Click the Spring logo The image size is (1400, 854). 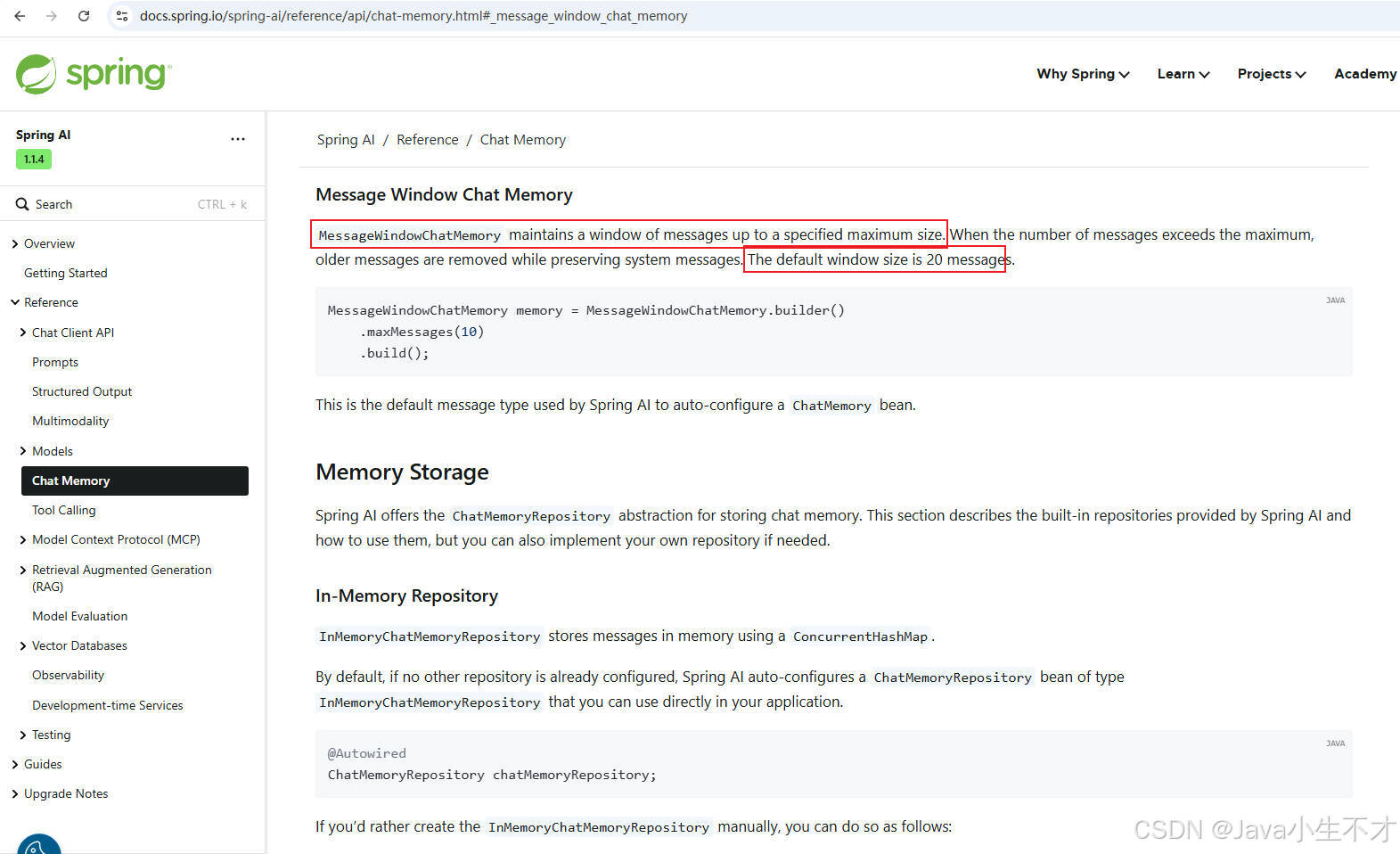[x=94, y=74]
